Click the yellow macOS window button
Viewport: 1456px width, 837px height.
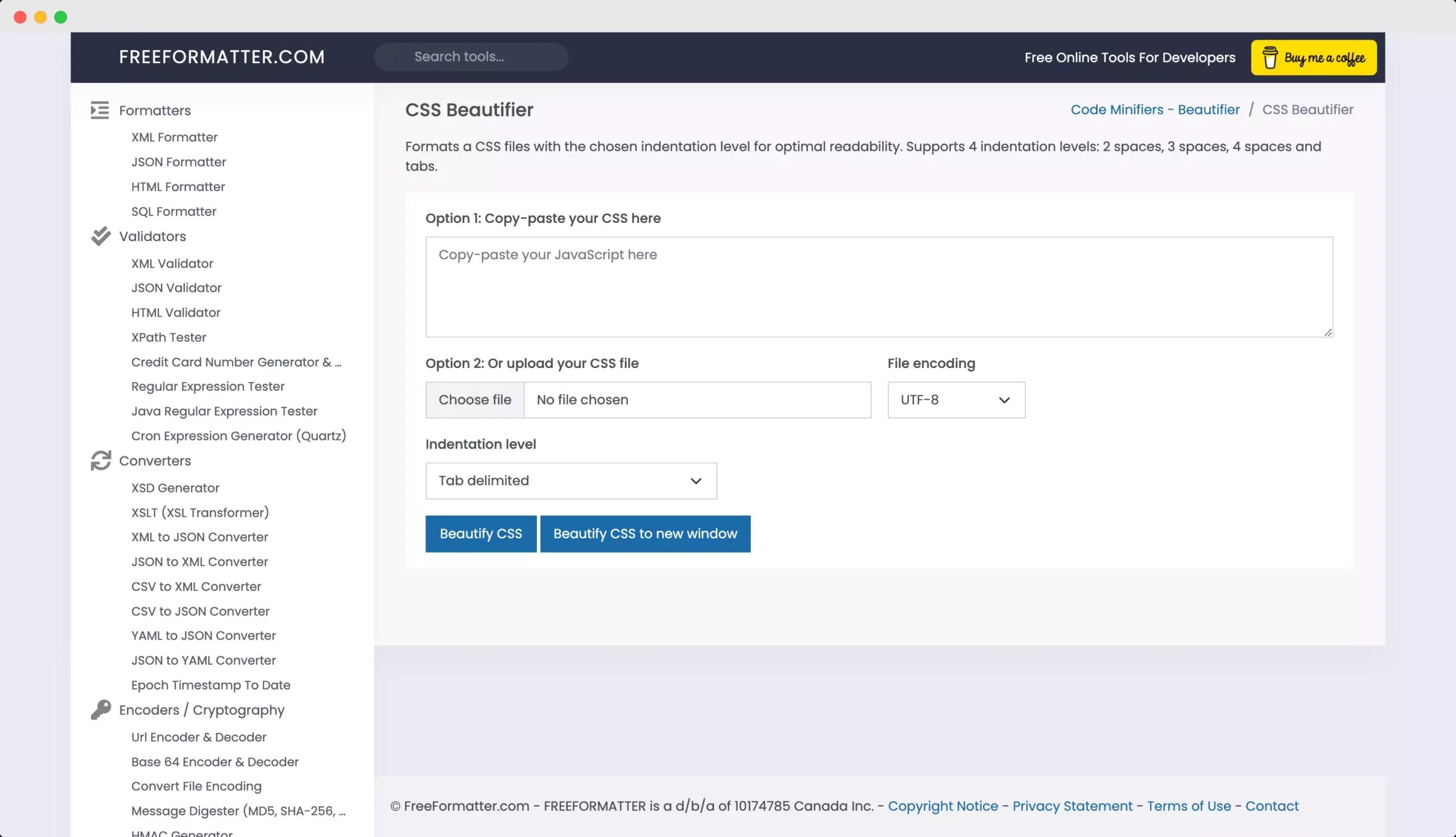pyautogui.click(x=40, y=17)
